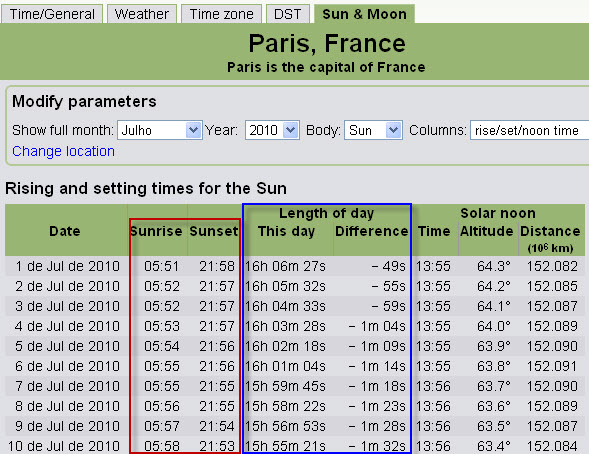The width and height of the screenshot is (589, 454).
Task: Open the Columns dropdown rise/set/noon time
Action: pos(530,130)
